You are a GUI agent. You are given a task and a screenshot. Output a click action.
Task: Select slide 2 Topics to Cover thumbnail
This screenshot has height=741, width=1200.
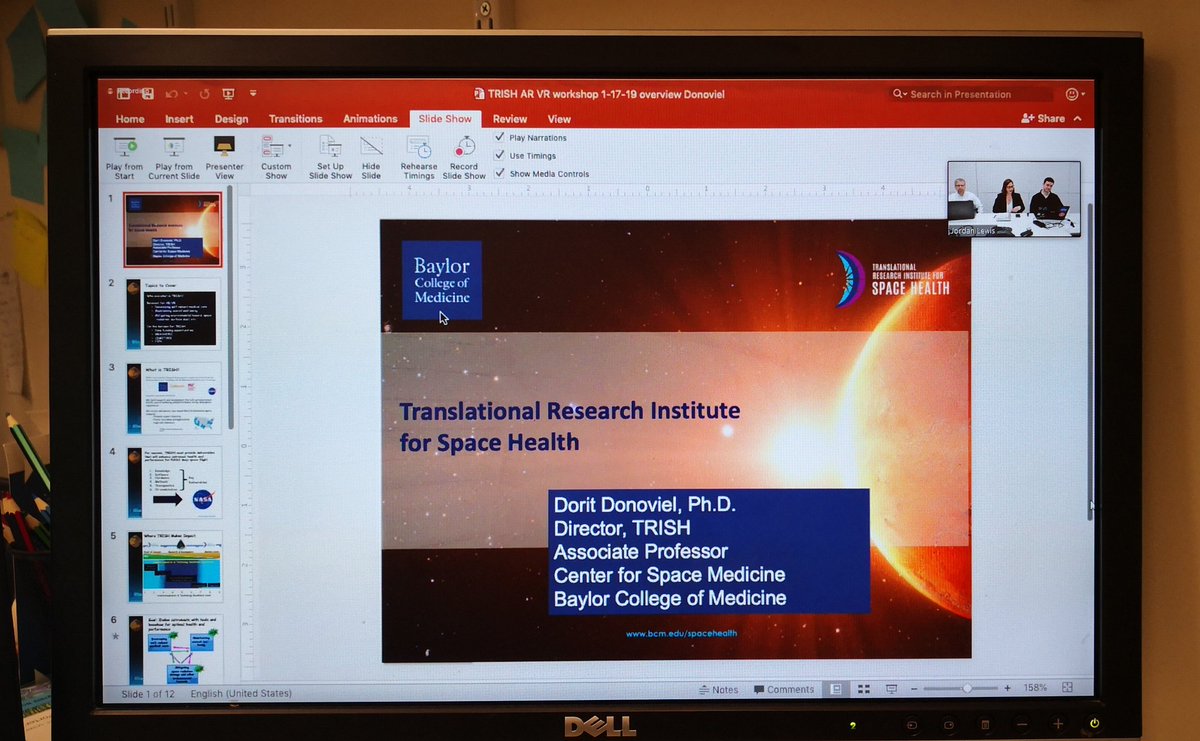pyautogui.click(x=174, y=313)
